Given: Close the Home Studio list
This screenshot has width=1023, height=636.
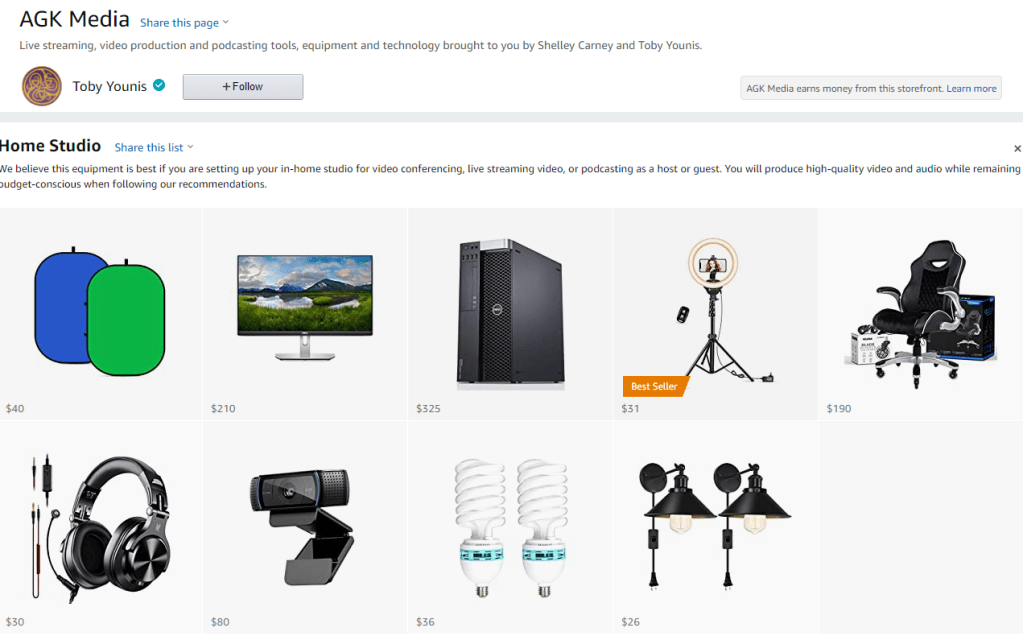Looking at the screenshot, I should pyautogui.click(x=1017, y=149).
